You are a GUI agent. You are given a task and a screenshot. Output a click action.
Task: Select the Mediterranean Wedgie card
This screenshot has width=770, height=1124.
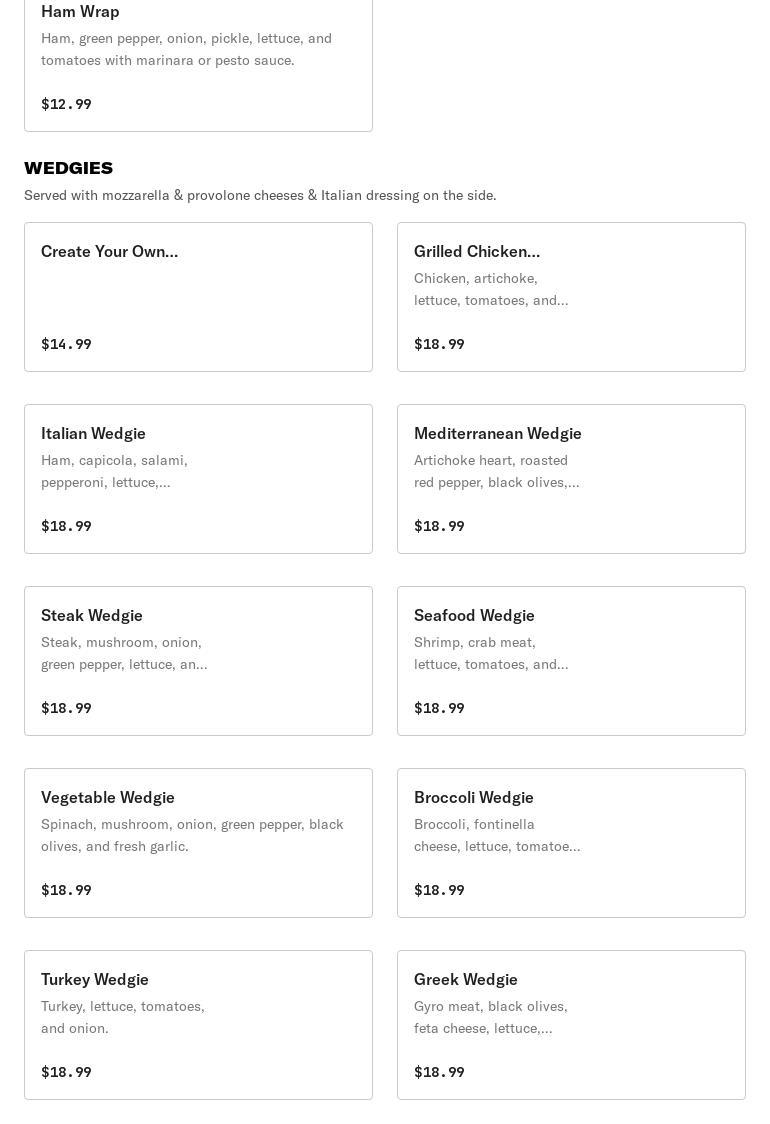pyautogui.click(x=571, y=478)
